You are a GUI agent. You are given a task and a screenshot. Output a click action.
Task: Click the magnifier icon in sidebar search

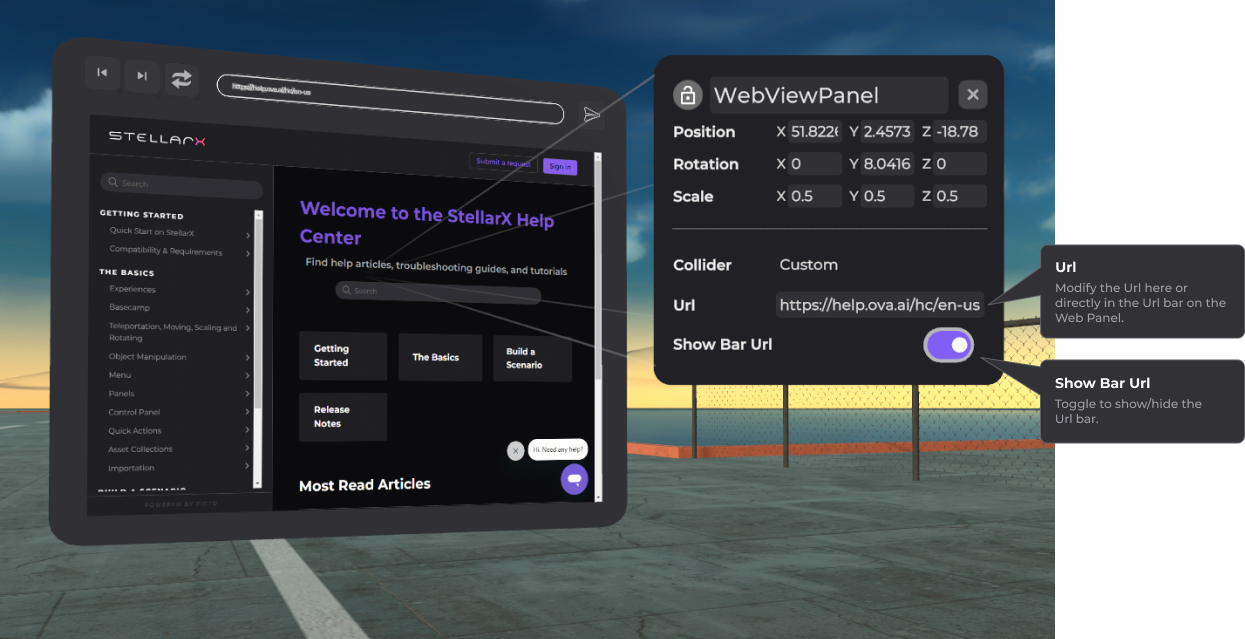tap(112, 183)
